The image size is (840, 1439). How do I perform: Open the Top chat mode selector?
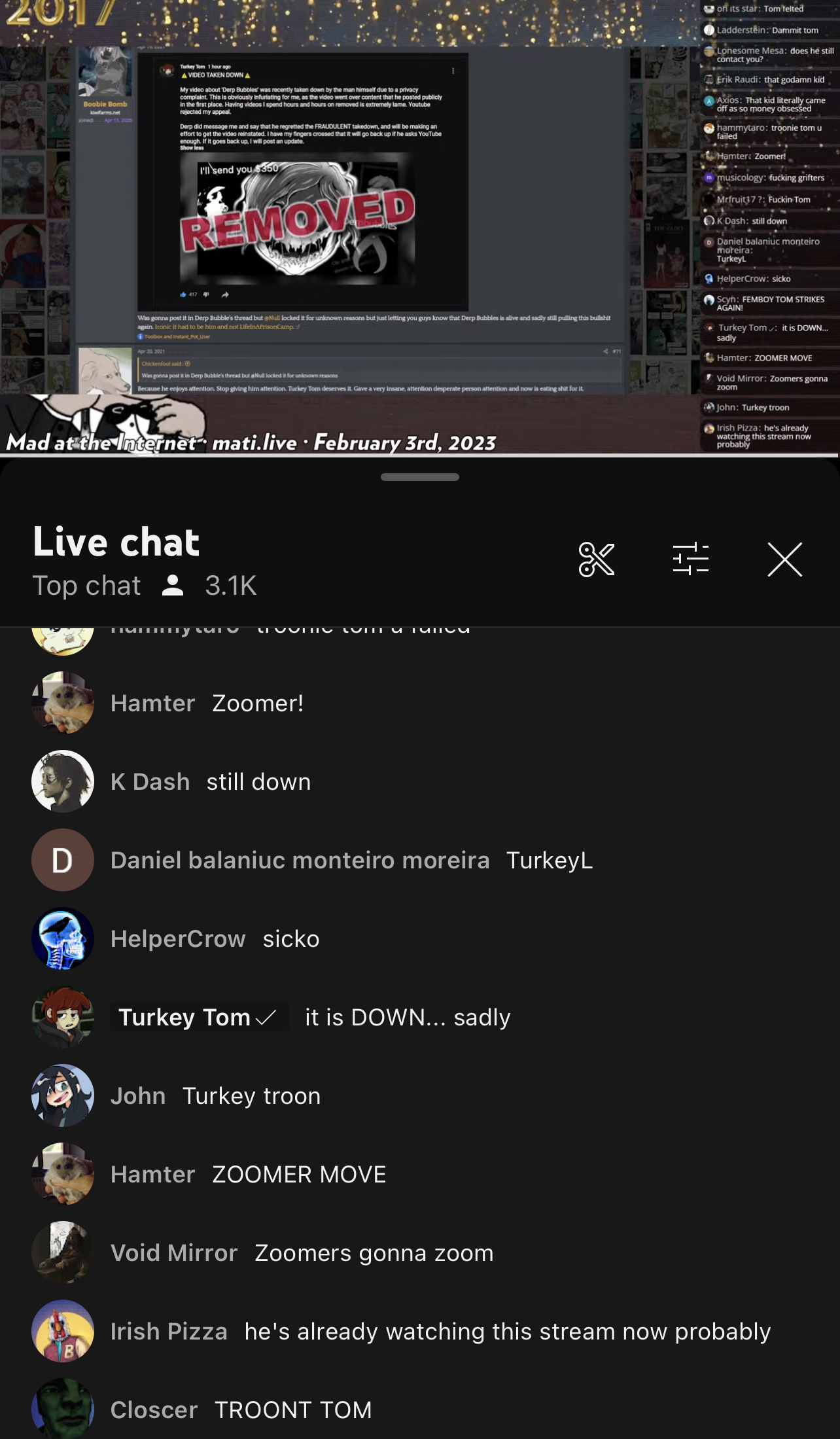click(87, 585)
